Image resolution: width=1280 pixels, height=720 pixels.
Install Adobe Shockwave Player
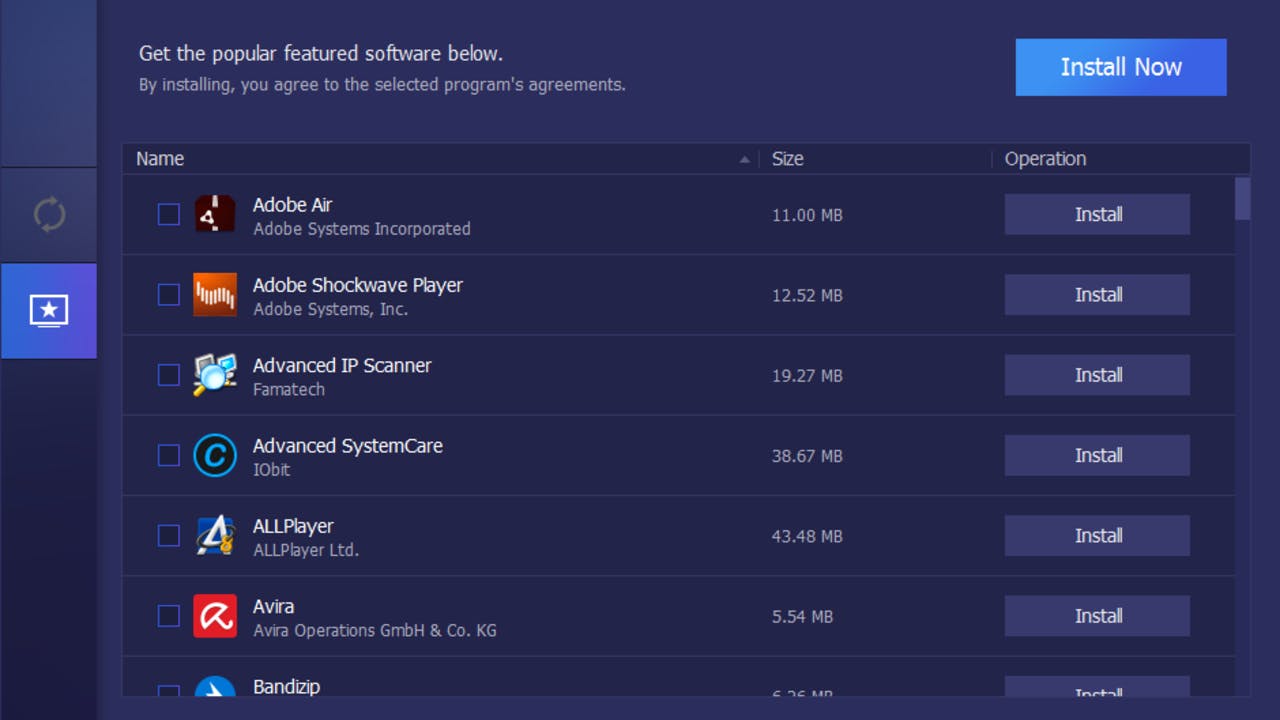tap(1097, 295)
